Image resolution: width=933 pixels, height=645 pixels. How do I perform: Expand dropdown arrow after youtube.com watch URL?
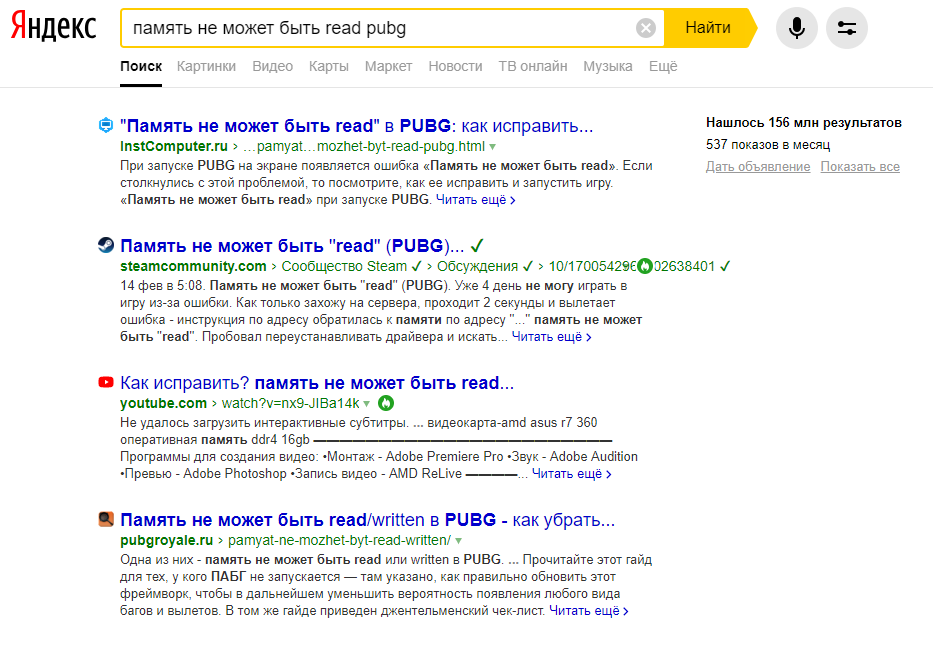pyautogui.click(x=367, y=404)
